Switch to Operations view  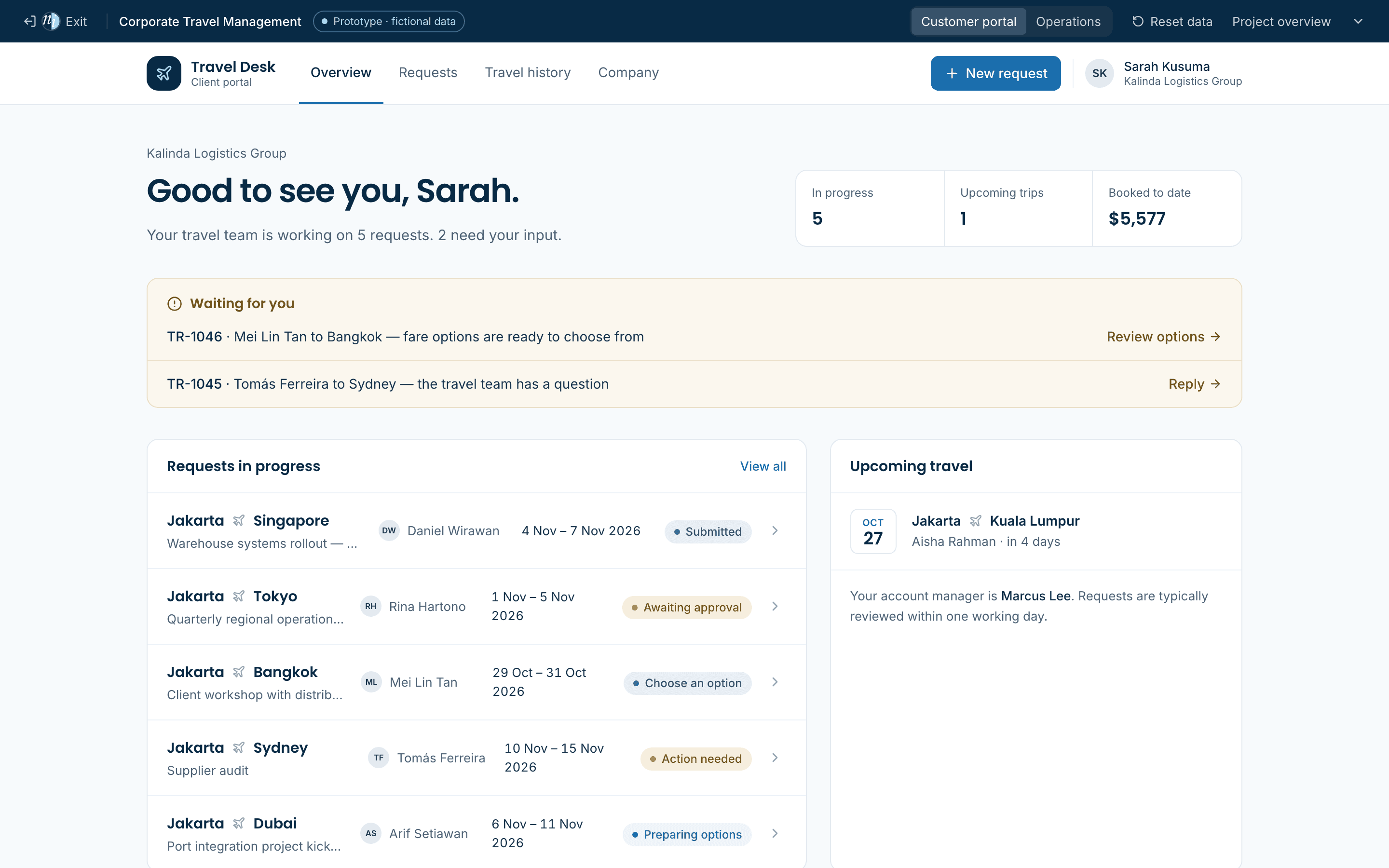point(1068,21)
